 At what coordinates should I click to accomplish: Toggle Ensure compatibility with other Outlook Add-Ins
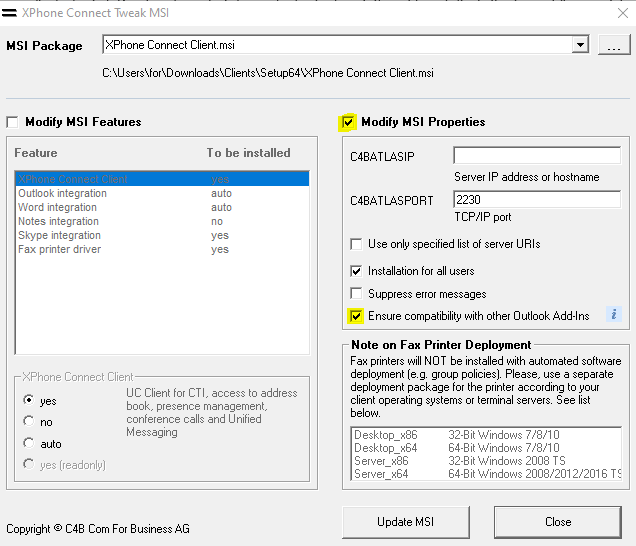pos(356,316)
